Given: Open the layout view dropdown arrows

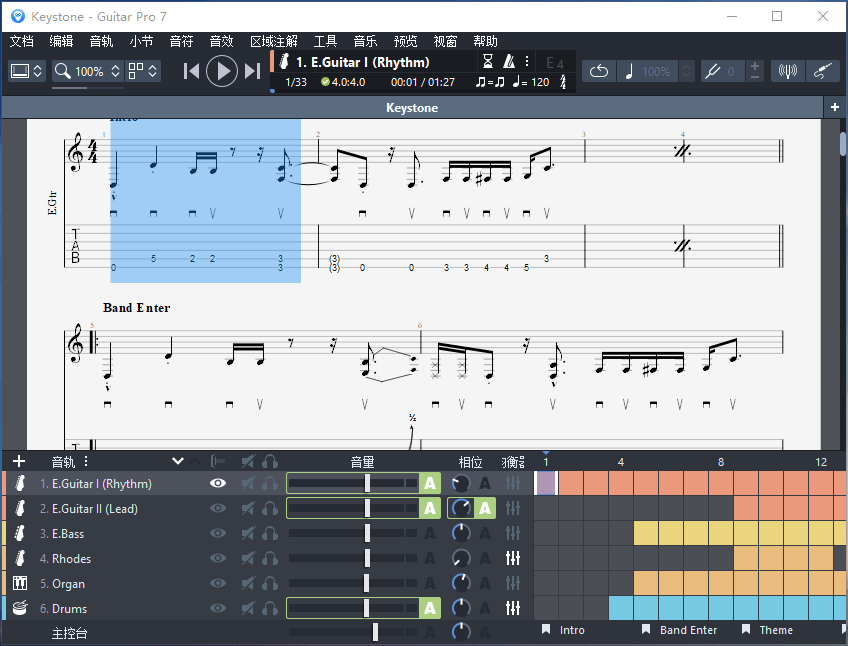Looking at the screenshot, I should [153, 71].
